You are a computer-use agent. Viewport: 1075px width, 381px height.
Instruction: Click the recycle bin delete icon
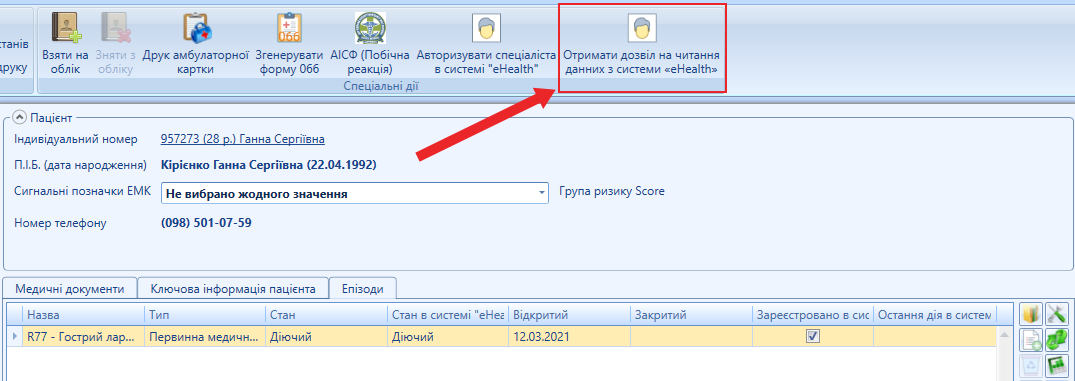[1032, 366]
